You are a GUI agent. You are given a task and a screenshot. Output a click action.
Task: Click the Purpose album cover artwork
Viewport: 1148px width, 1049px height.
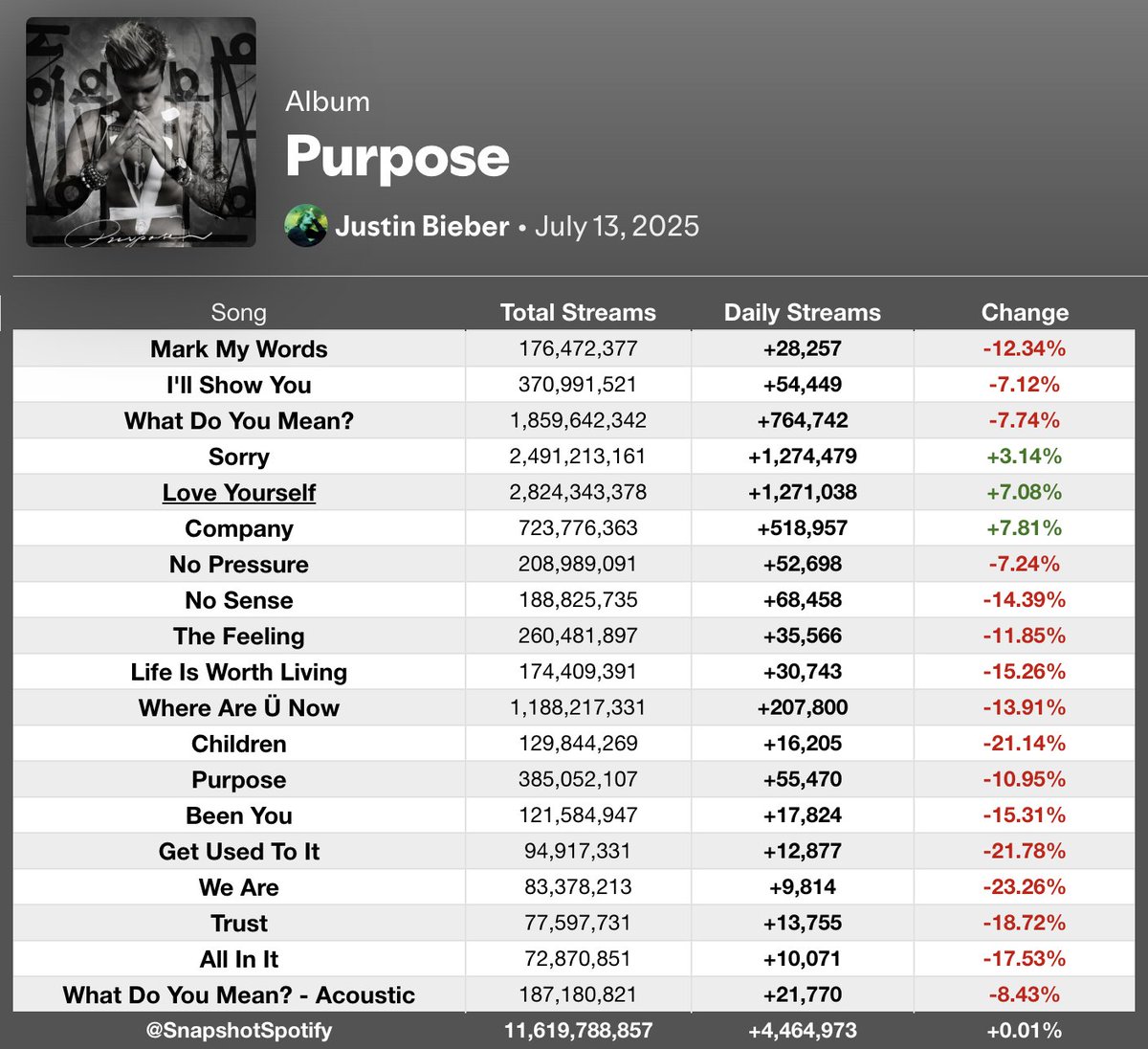[141, 132]
